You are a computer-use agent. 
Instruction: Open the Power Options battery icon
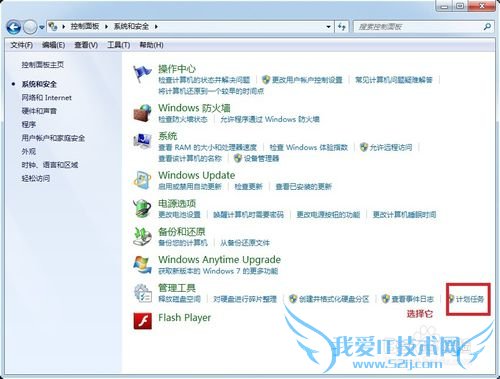tap(142, 208)
